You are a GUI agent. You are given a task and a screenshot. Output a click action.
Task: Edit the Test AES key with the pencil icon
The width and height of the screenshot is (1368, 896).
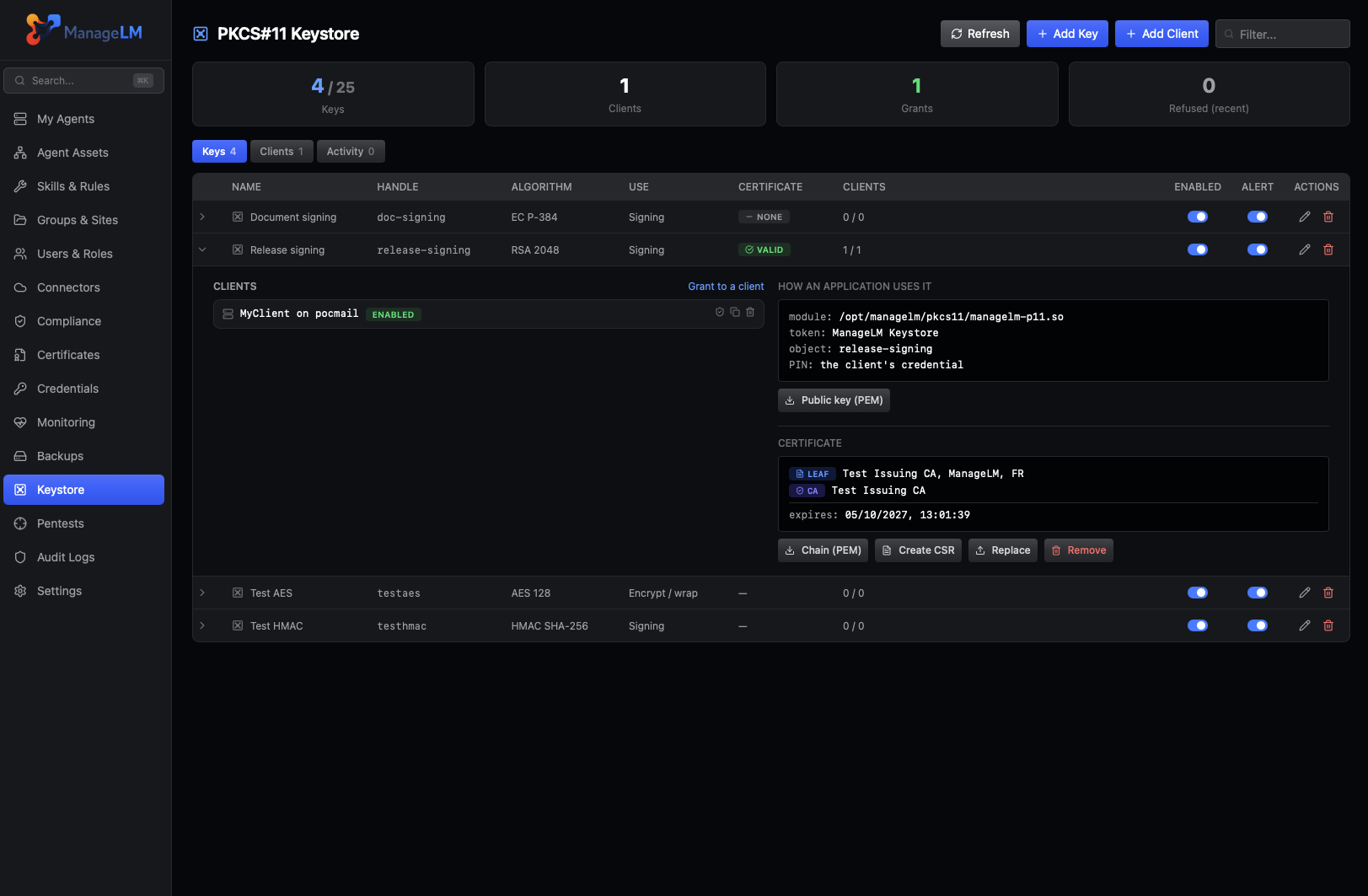(x=1305, y=593)
